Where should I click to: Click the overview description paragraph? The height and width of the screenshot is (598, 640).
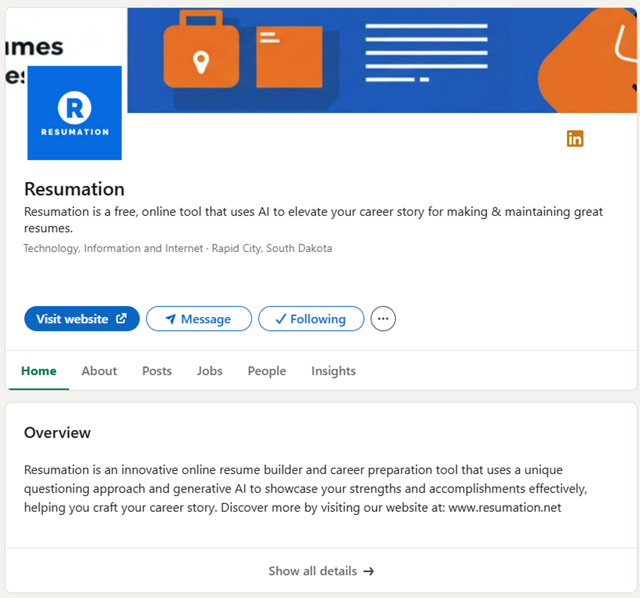(305, 489)
